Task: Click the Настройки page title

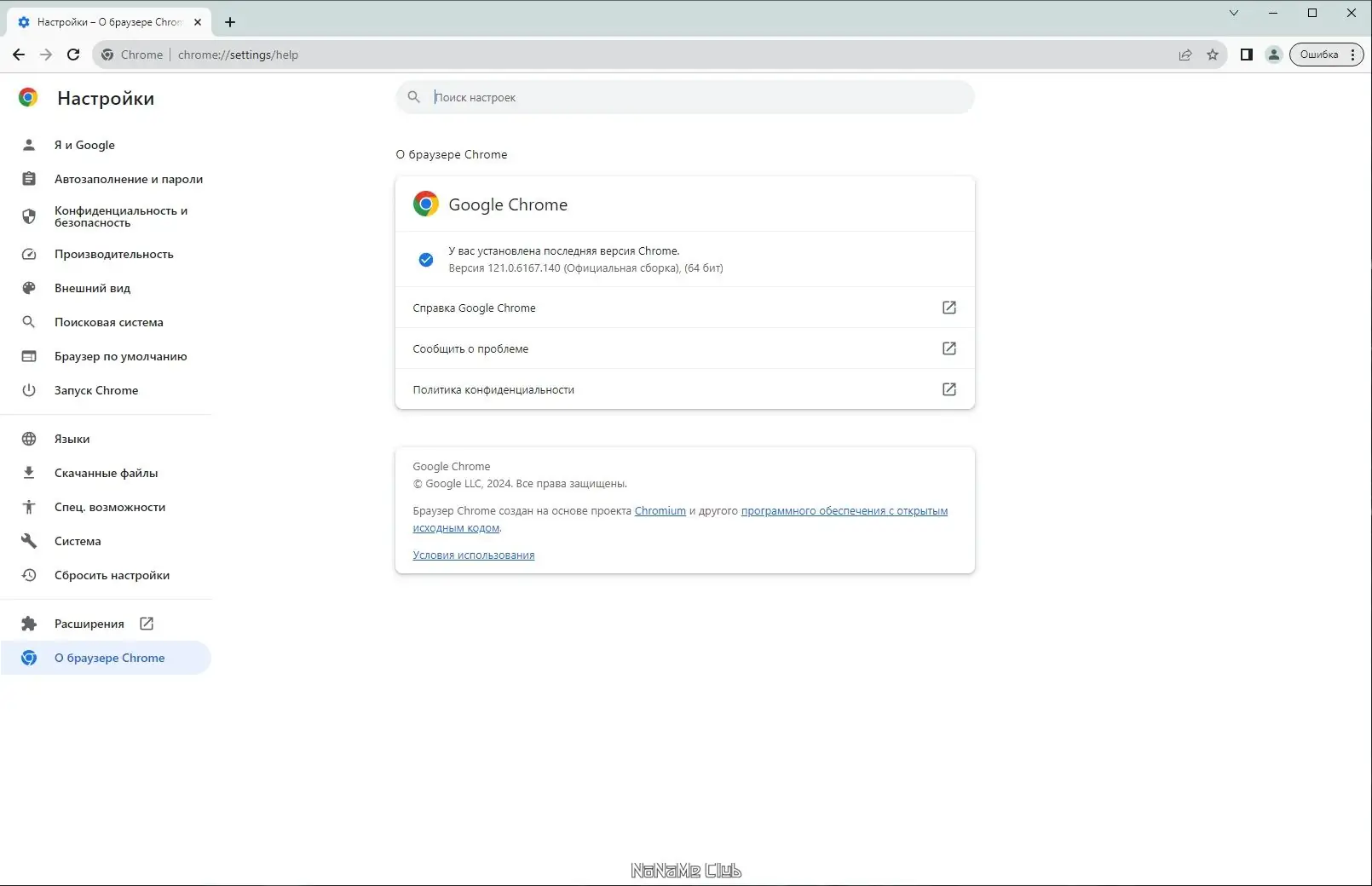Action: 106,99
